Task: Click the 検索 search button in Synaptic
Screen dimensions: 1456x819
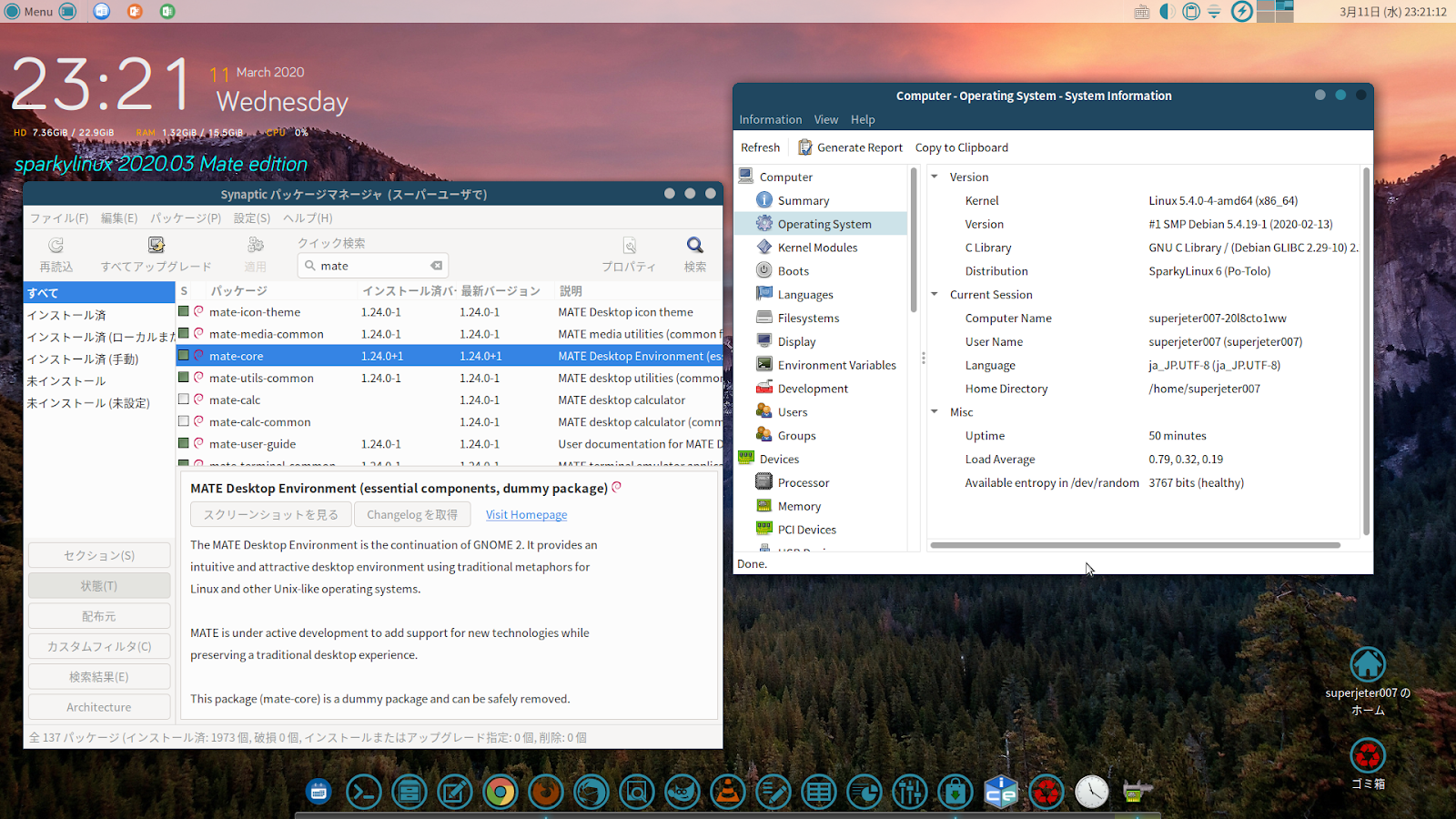Action: 695,255
